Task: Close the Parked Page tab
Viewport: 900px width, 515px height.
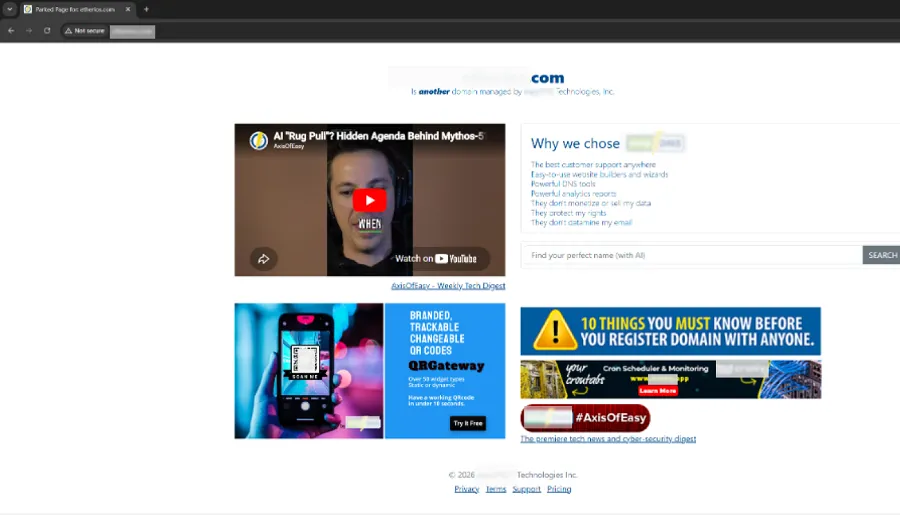Action: pos(128,9)
